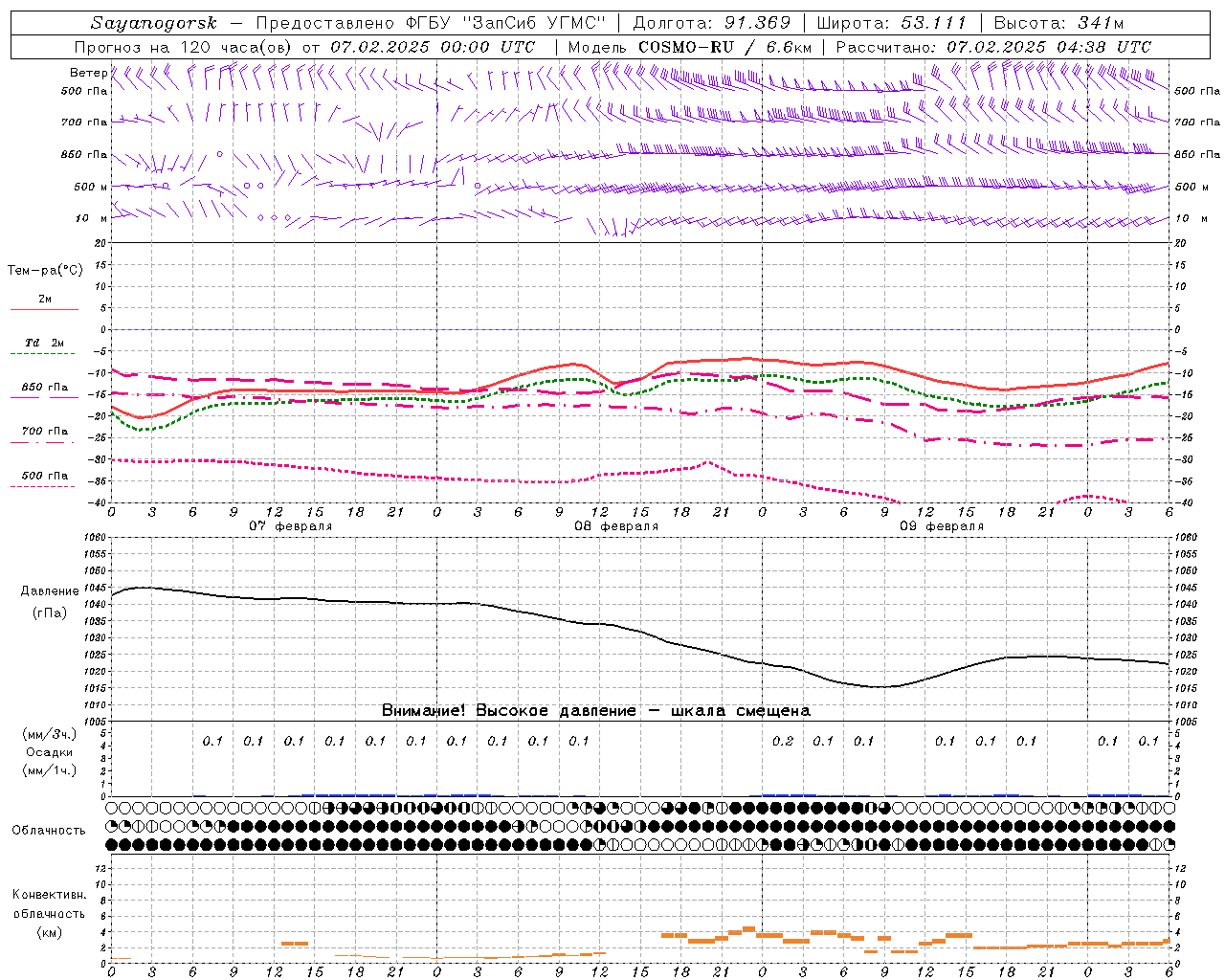Click the Широта: 53.111 value
Image resolution: width=1225 pixels, height=980 pixels.
892,23
